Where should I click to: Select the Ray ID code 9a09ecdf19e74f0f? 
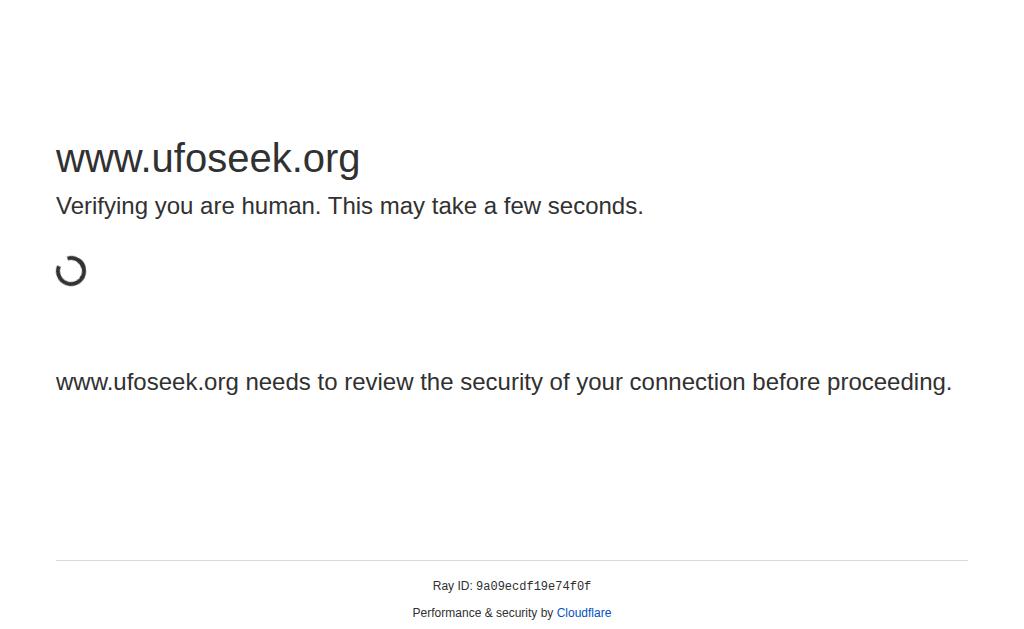[533, 587]
